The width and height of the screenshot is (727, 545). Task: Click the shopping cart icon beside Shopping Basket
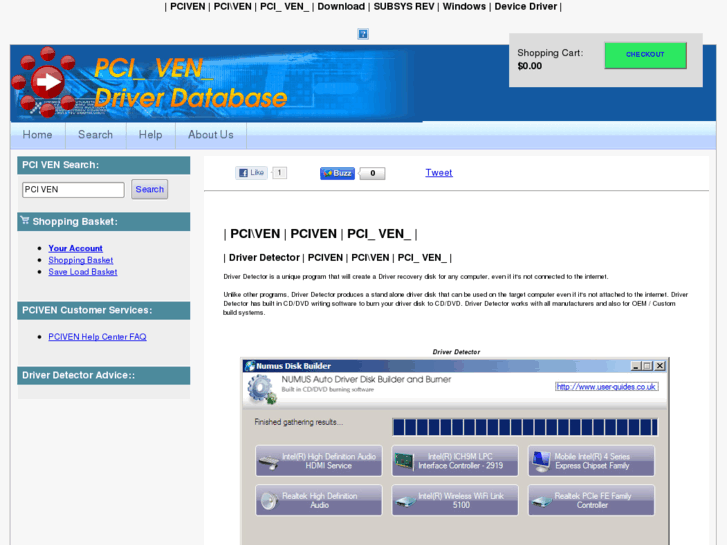[x=25, y=220]
